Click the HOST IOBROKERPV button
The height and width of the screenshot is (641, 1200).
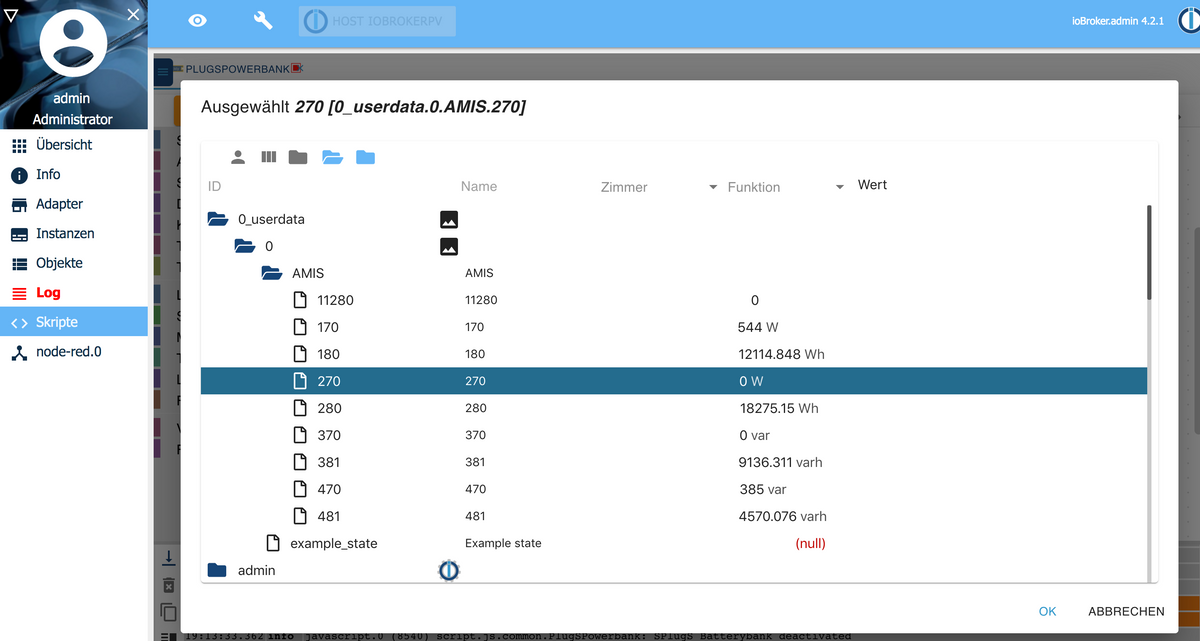click(x=377, y=21)
